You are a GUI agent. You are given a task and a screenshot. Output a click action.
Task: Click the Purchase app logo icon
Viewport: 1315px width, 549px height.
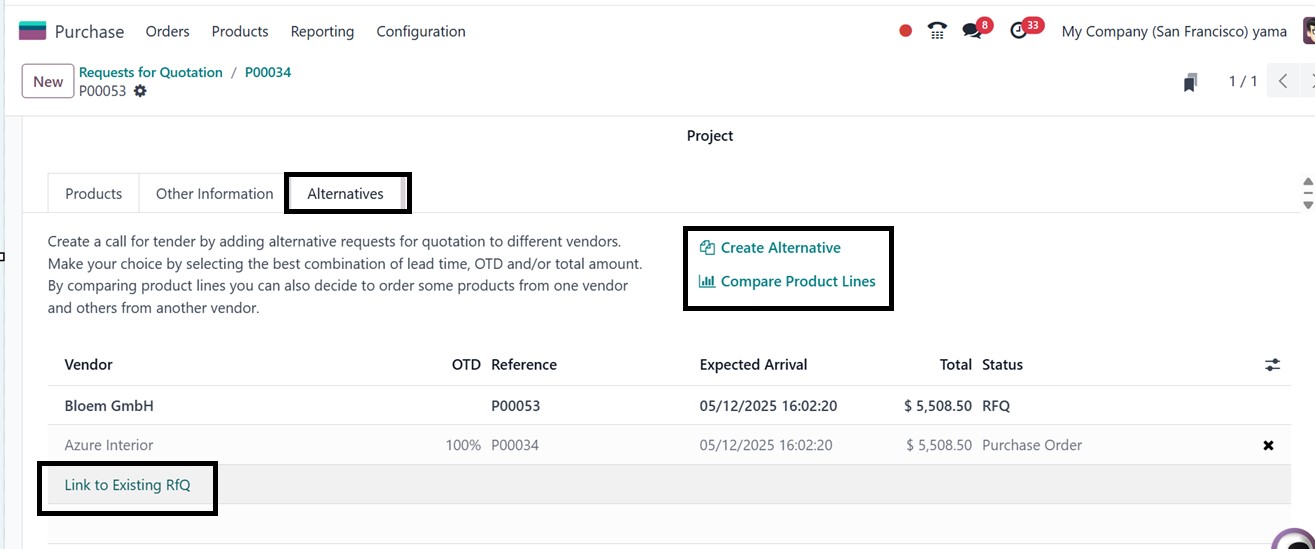point(32,31)
